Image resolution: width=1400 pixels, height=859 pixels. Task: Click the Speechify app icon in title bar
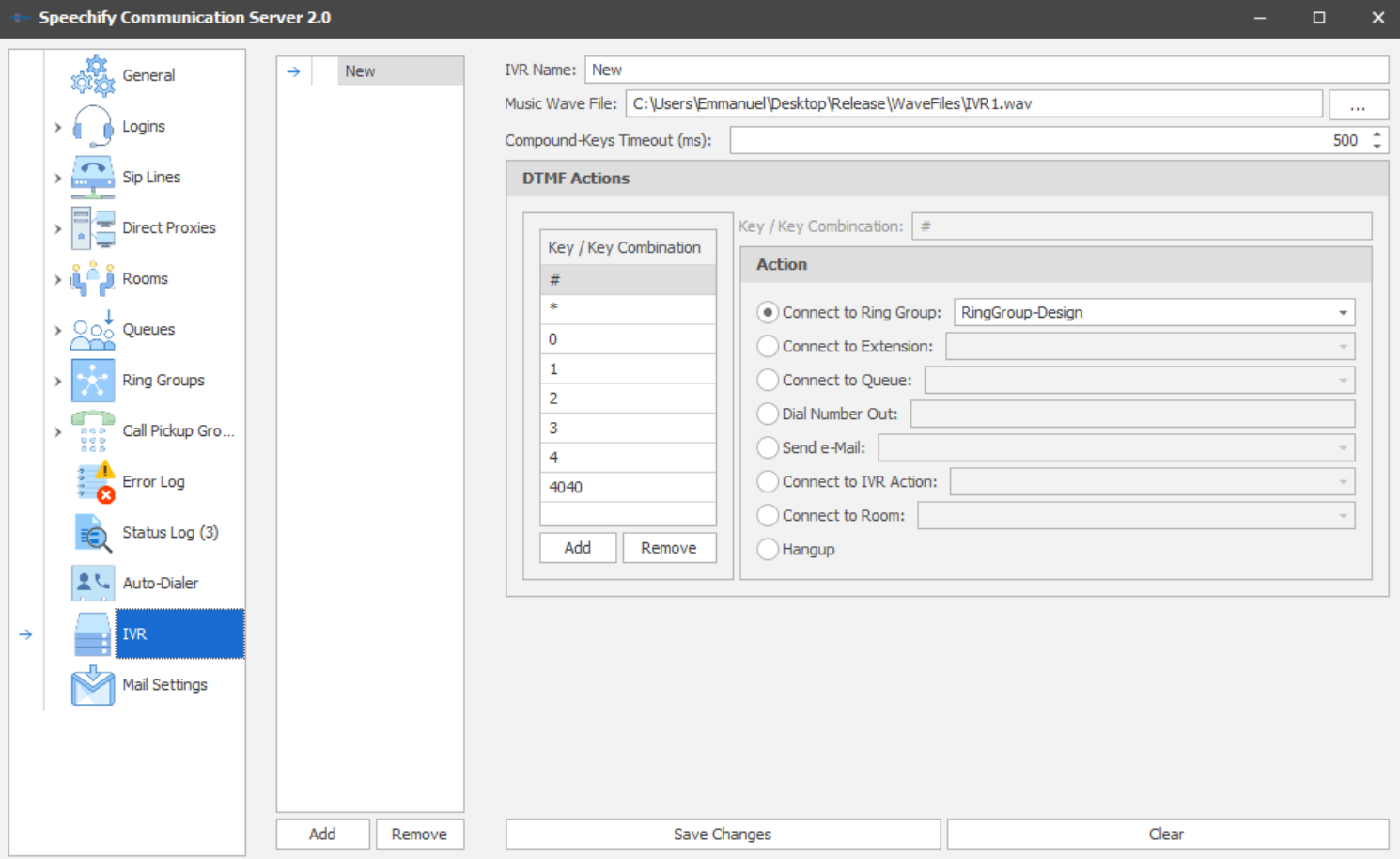point(19,18)
